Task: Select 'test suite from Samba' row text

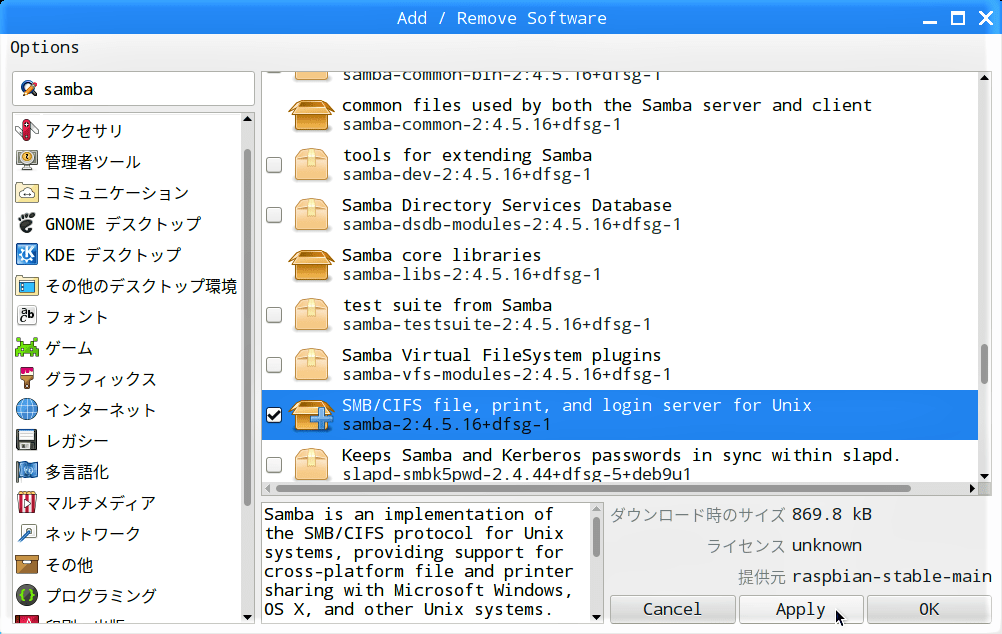Action: coord(447,305)
